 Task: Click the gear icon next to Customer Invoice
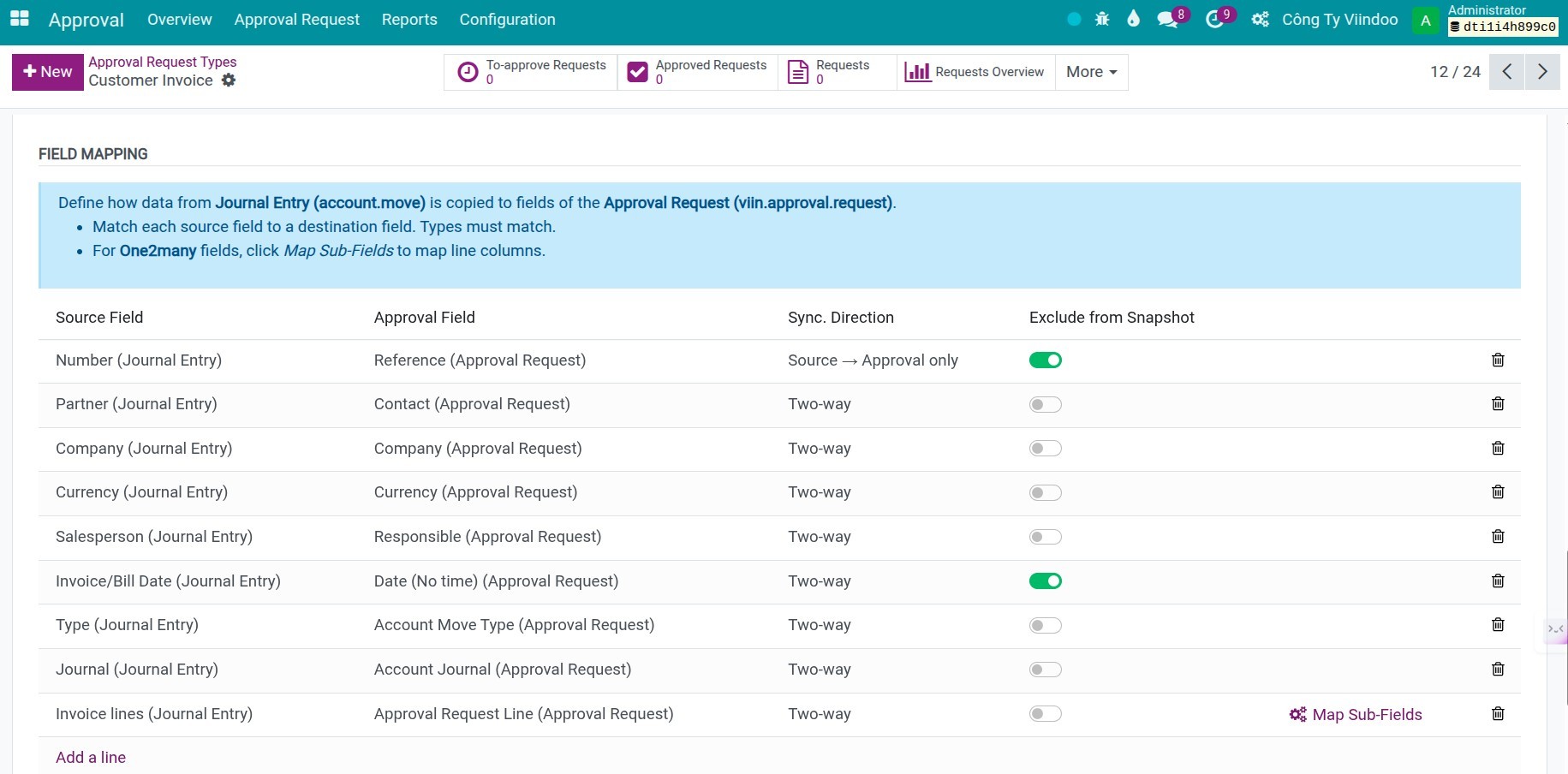coord(229,80)
